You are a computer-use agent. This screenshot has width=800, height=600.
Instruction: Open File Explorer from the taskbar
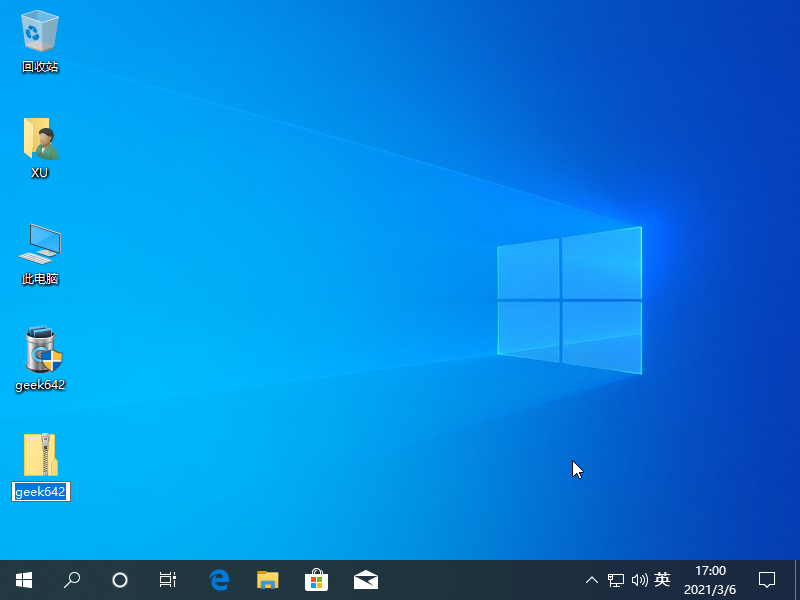(x=267, y=579)
